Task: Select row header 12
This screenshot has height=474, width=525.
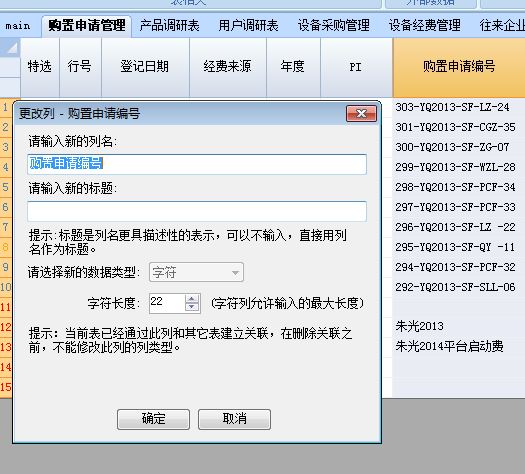Action: pos(6,327)
